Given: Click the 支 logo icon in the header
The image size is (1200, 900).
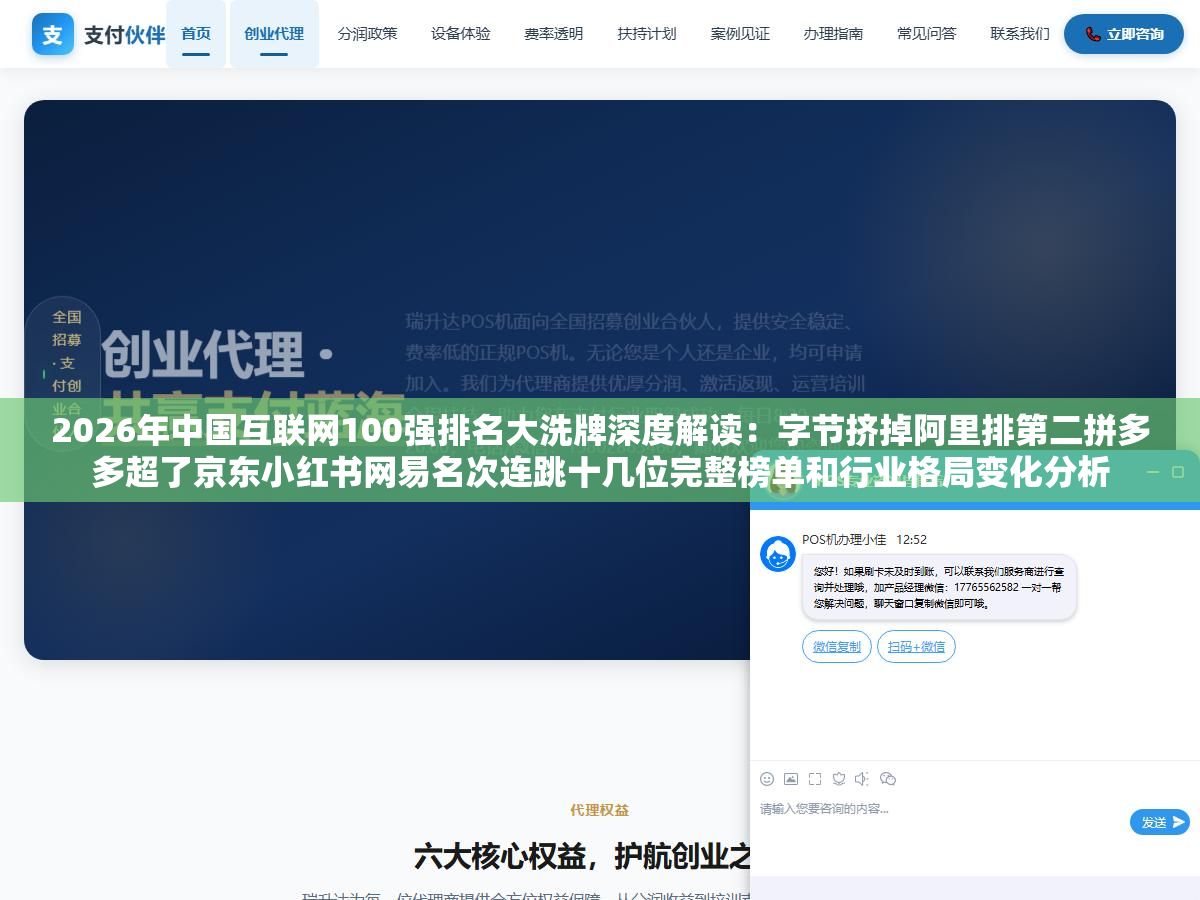Looking at the screenshot, I should click(x=53, y=34).
